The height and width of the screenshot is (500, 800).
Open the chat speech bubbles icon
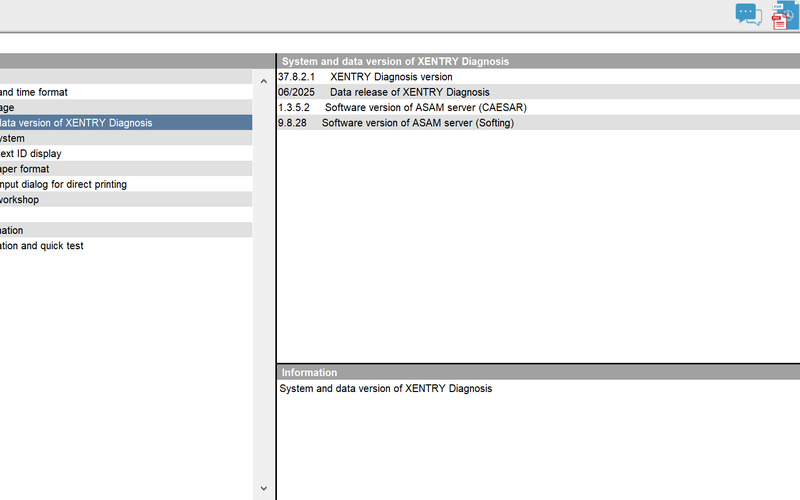(748, 14)
